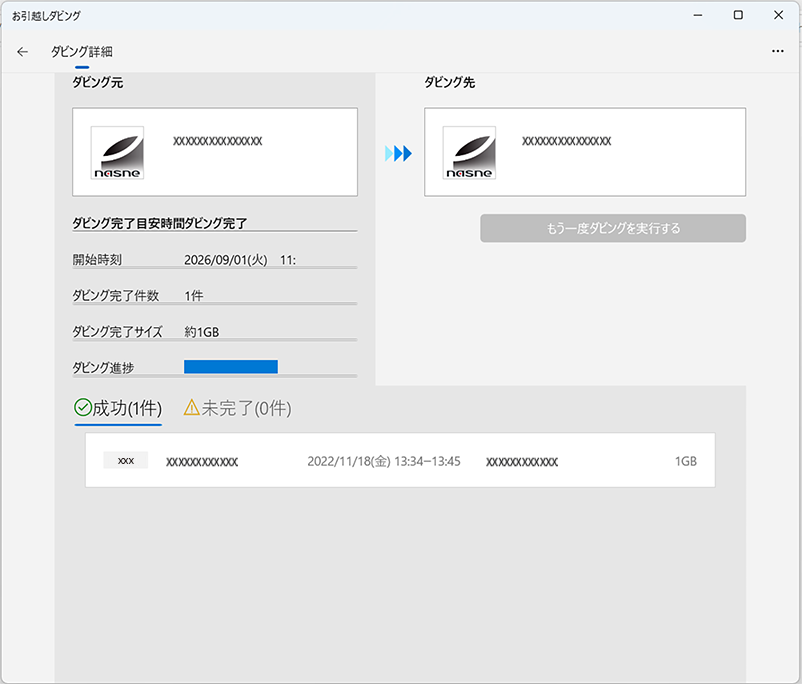Click the source device name in ダビング元 card
This screenshot has height=684, width=802.
pyautogui.click(x=217, y=141)
